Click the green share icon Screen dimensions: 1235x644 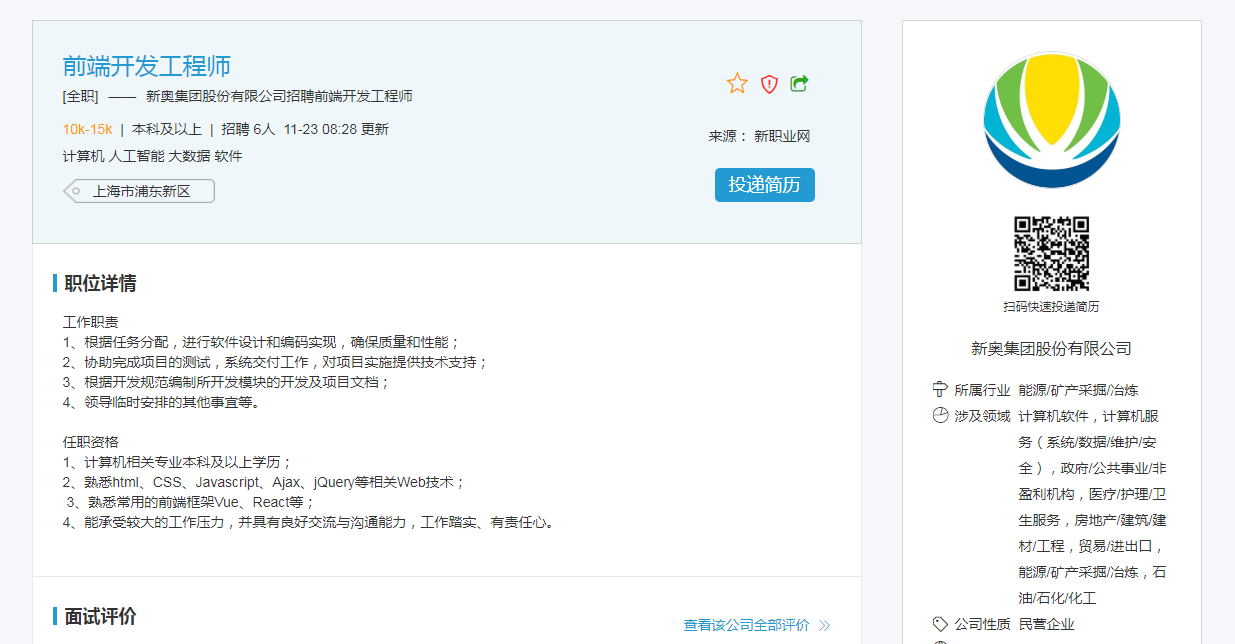799,84
